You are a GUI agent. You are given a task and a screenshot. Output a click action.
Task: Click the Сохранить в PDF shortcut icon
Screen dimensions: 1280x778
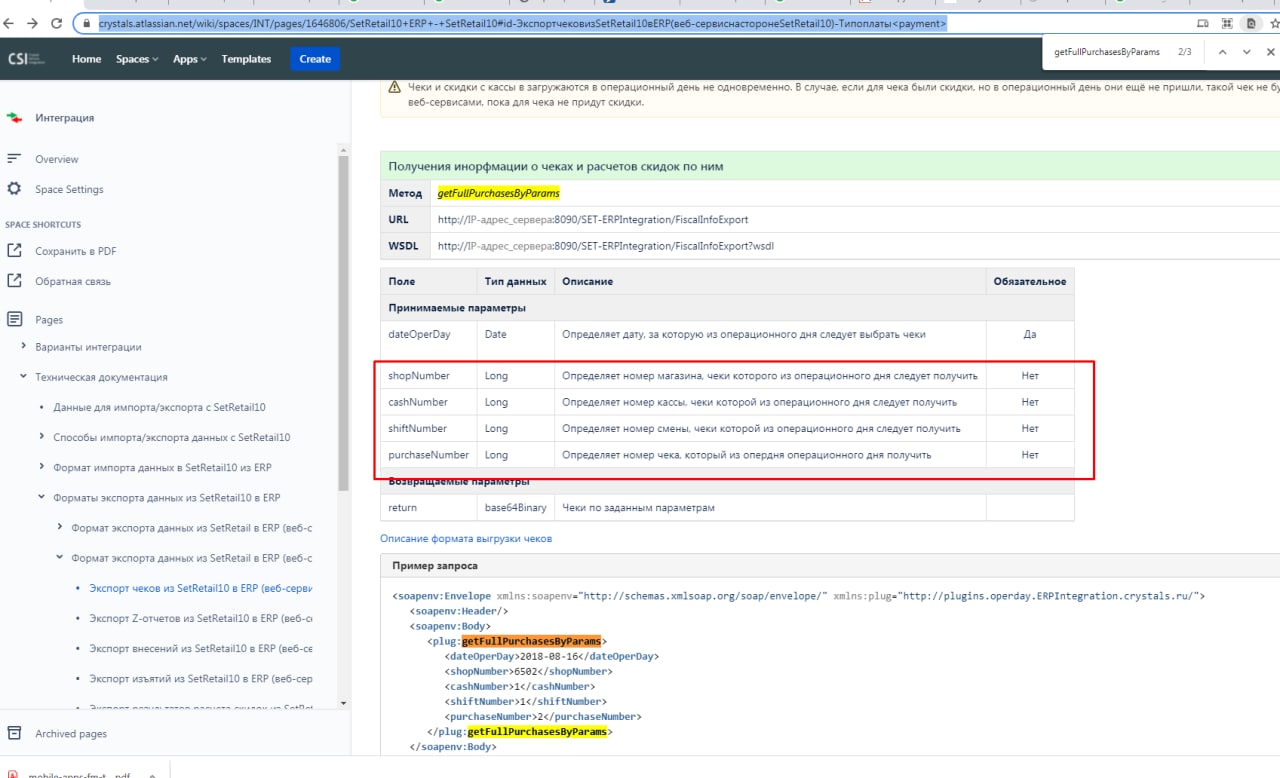click(14, 251)
